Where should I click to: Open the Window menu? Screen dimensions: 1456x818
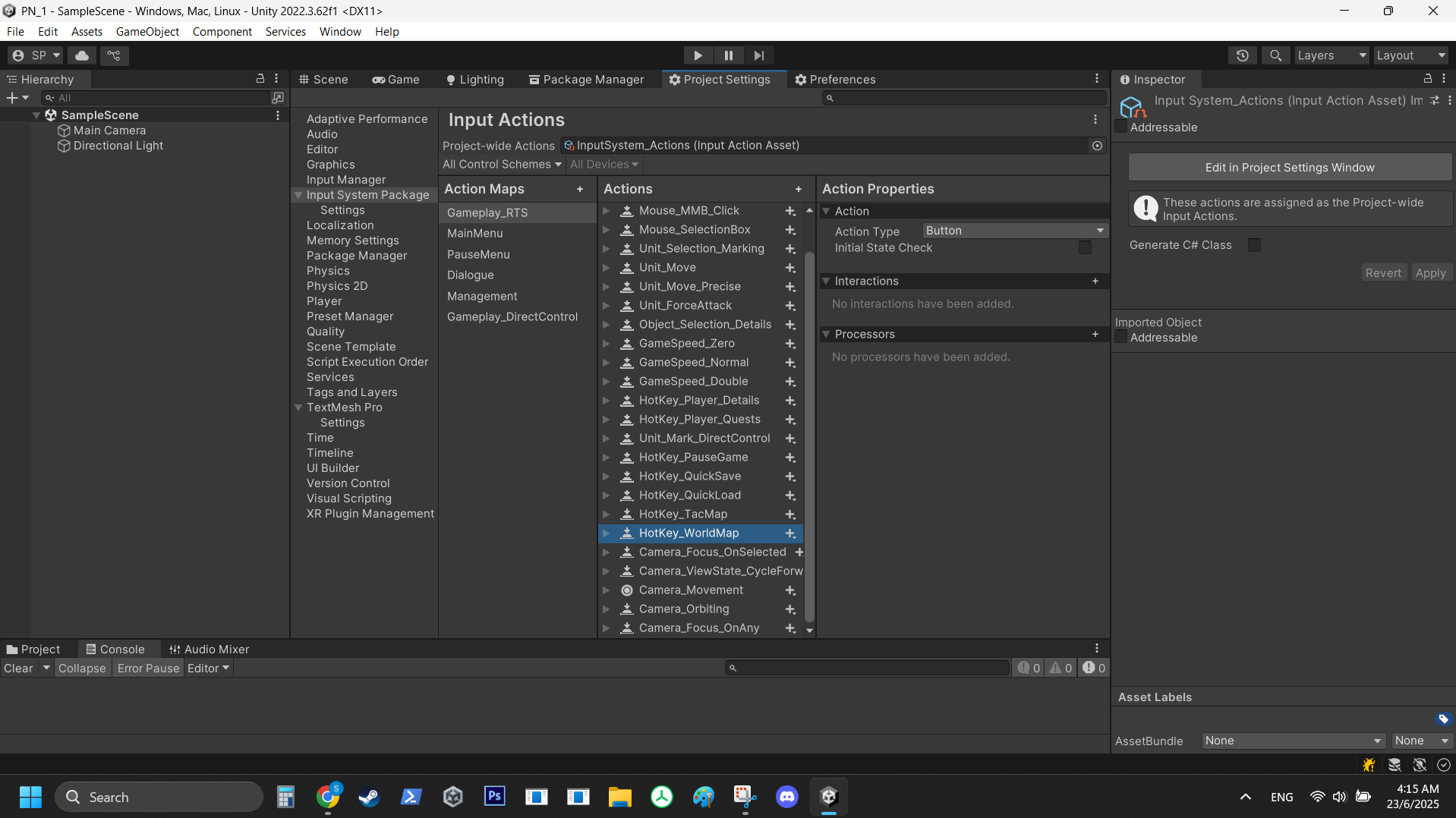340,32
